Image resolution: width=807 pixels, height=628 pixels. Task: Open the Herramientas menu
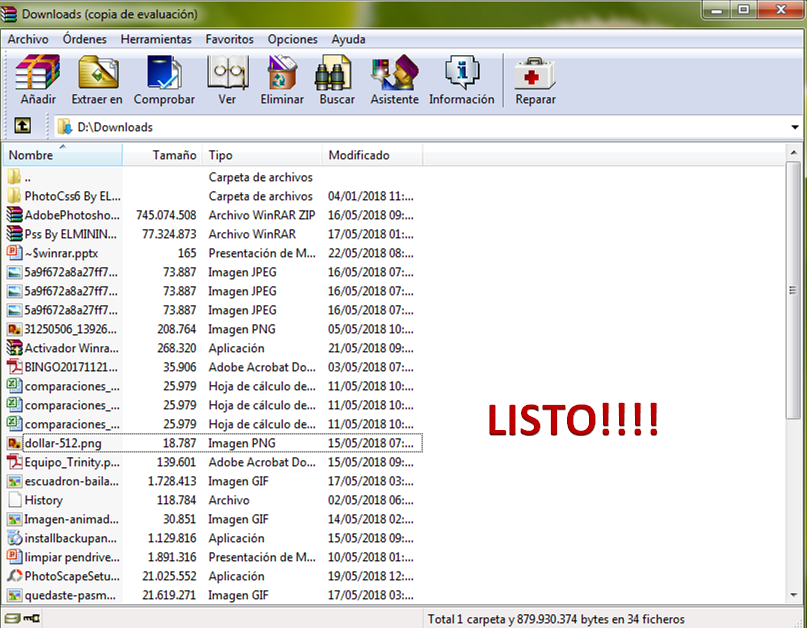coord(156,39)
